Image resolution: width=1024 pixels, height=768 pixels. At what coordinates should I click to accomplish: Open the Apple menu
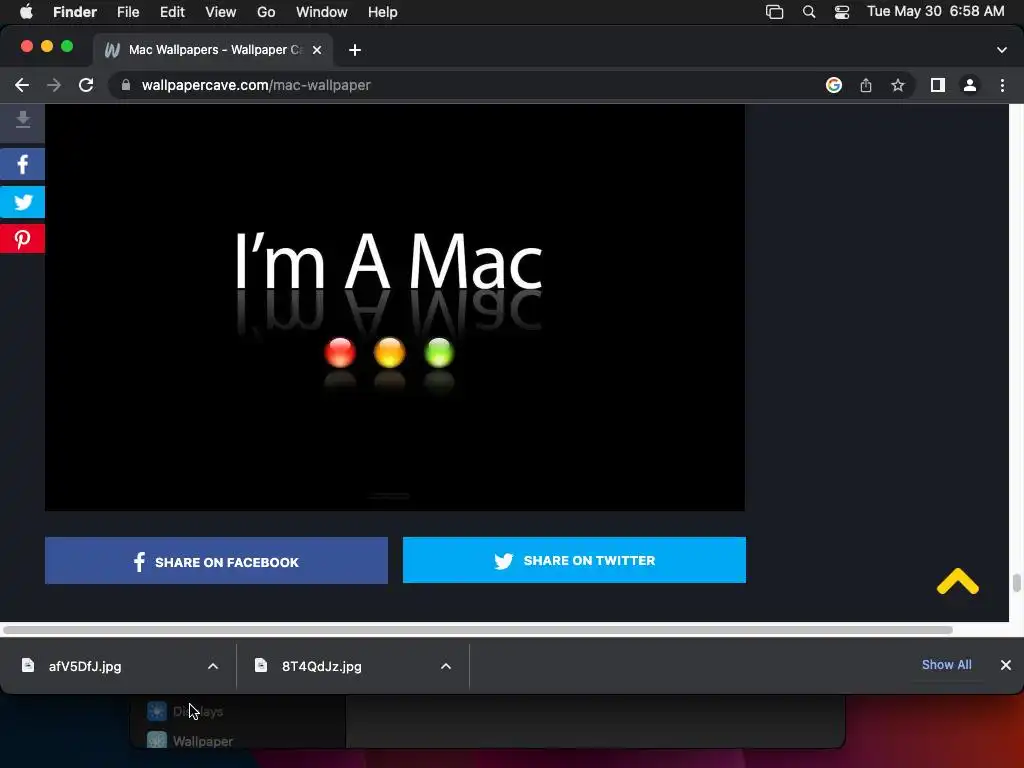pos(26,12)
